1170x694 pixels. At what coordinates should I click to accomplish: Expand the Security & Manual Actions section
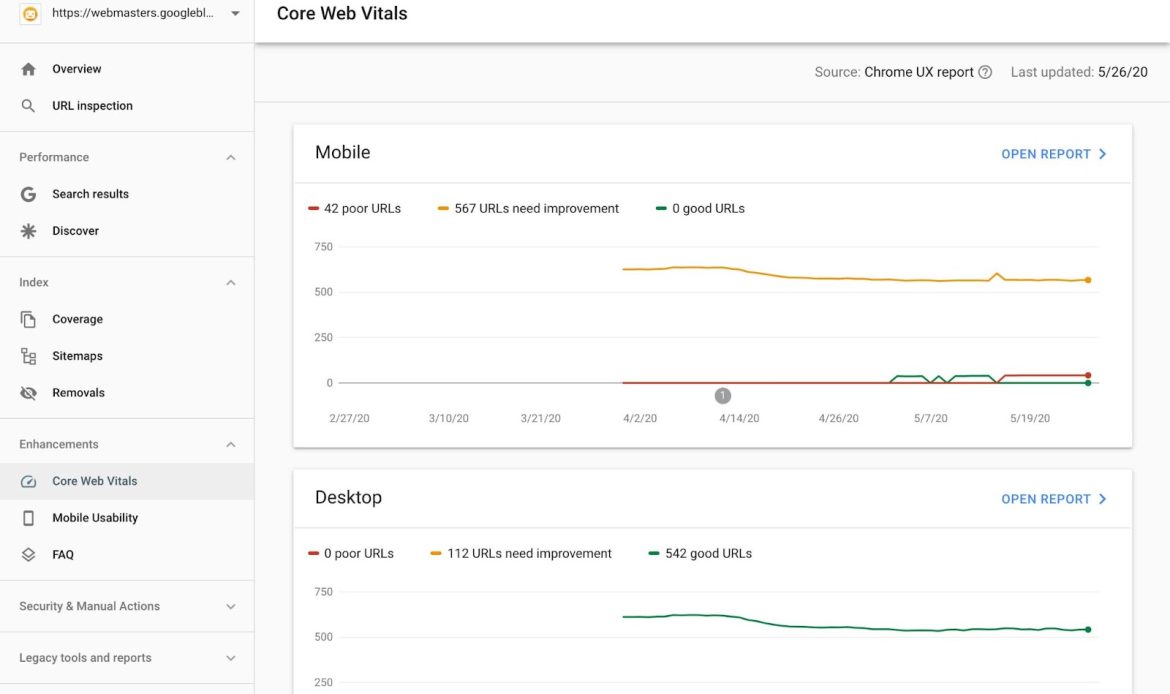click(x=230, y=606)
